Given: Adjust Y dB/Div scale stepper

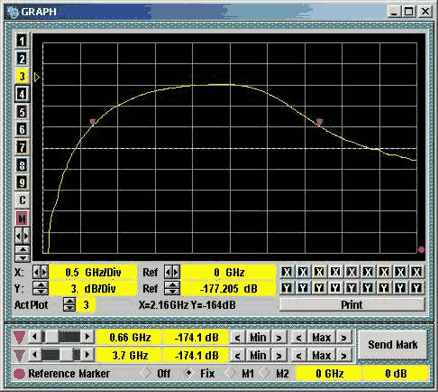Looking at the screenshot, I should coord(40,288).
